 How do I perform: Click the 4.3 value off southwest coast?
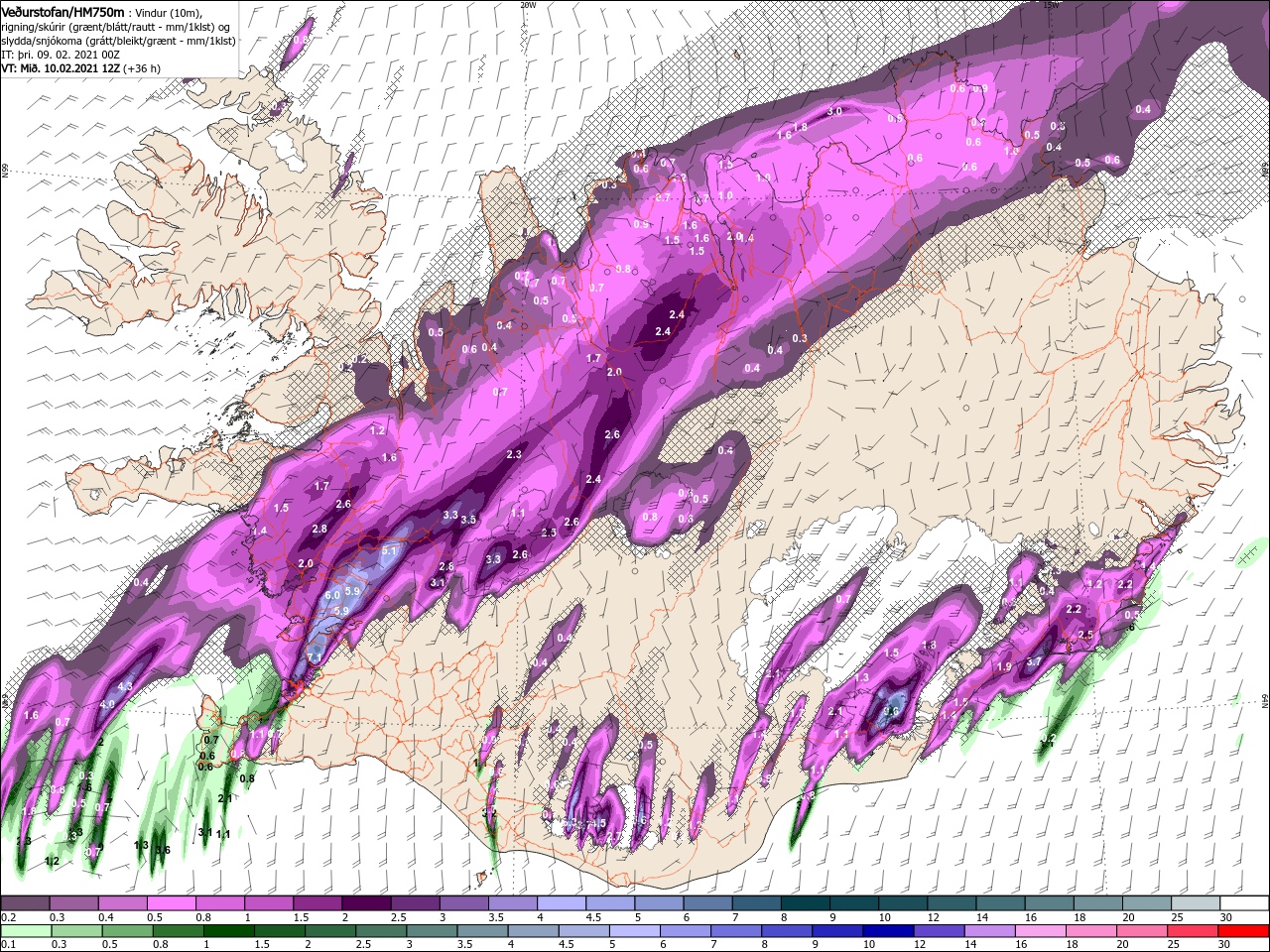tap(125, 686)
